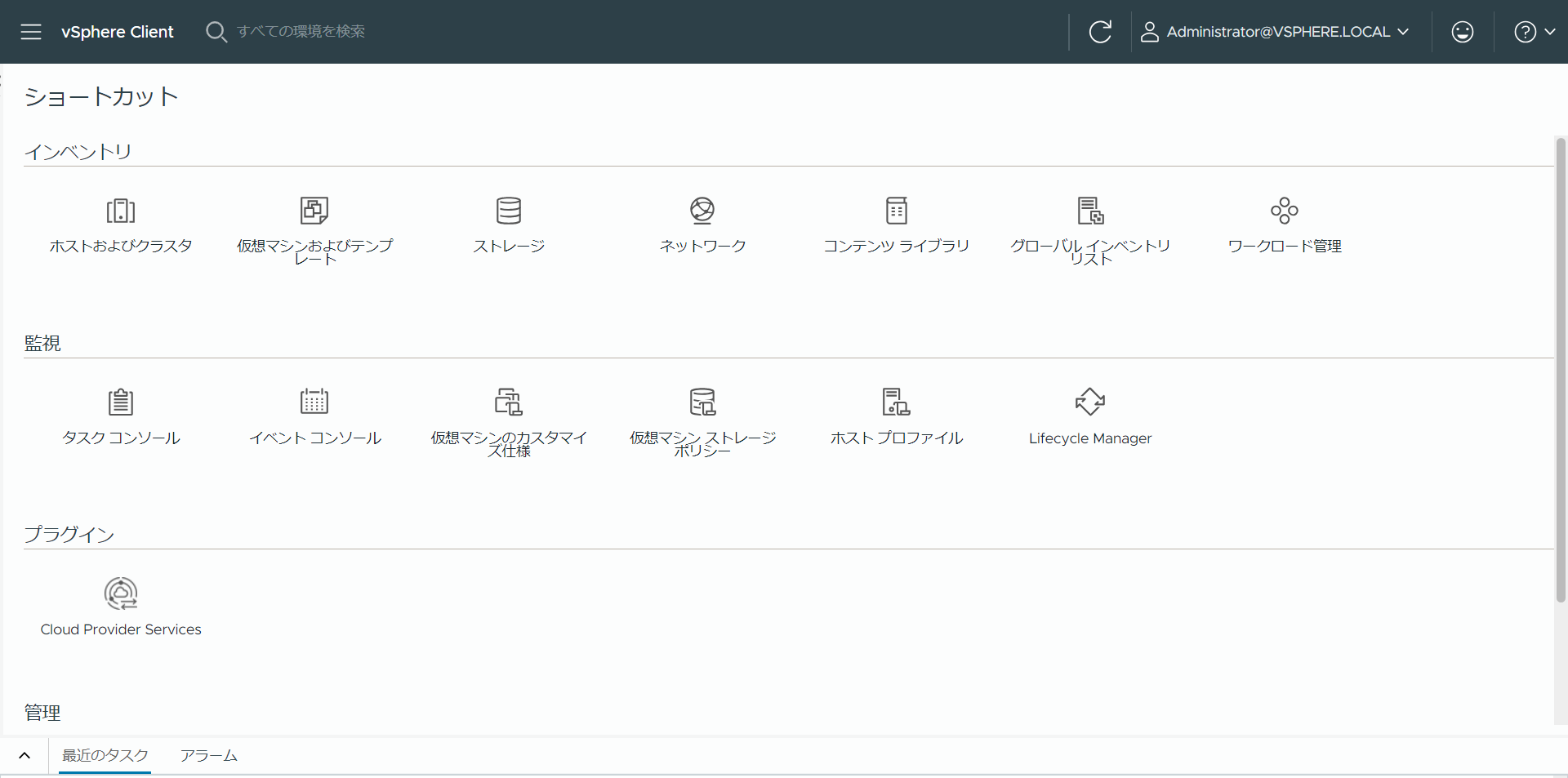Click the 管理 section heading

point(42,713)
